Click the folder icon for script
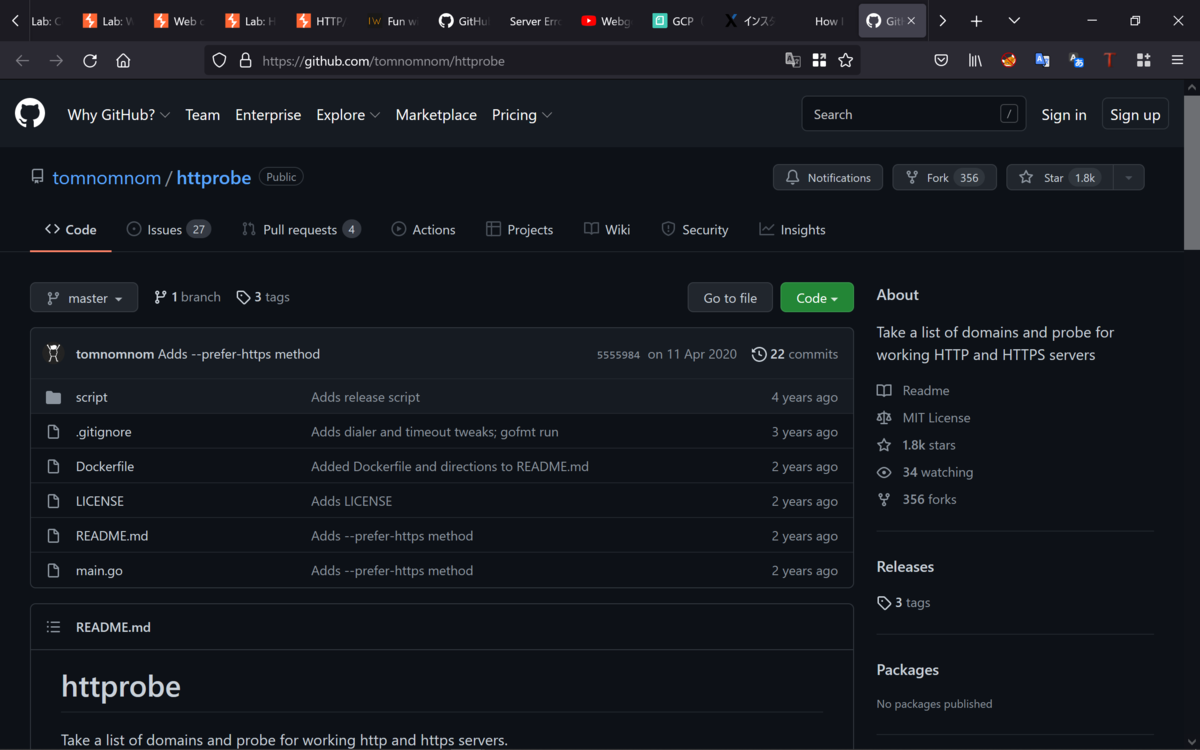1200x750 pixels. 53,397
